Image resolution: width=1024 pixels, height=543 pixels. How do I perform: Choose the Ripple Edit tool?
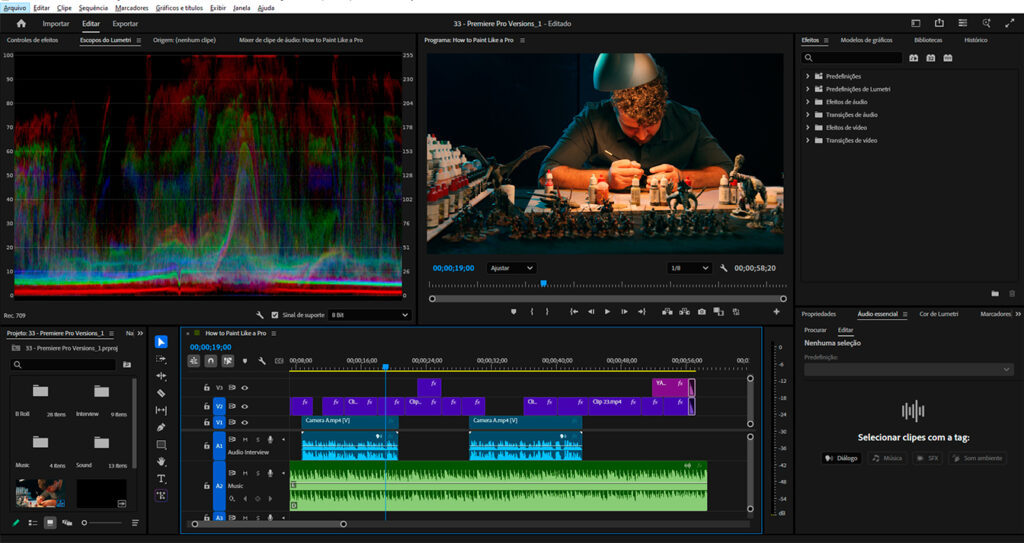pyautogui.click(x=161, y=376)
